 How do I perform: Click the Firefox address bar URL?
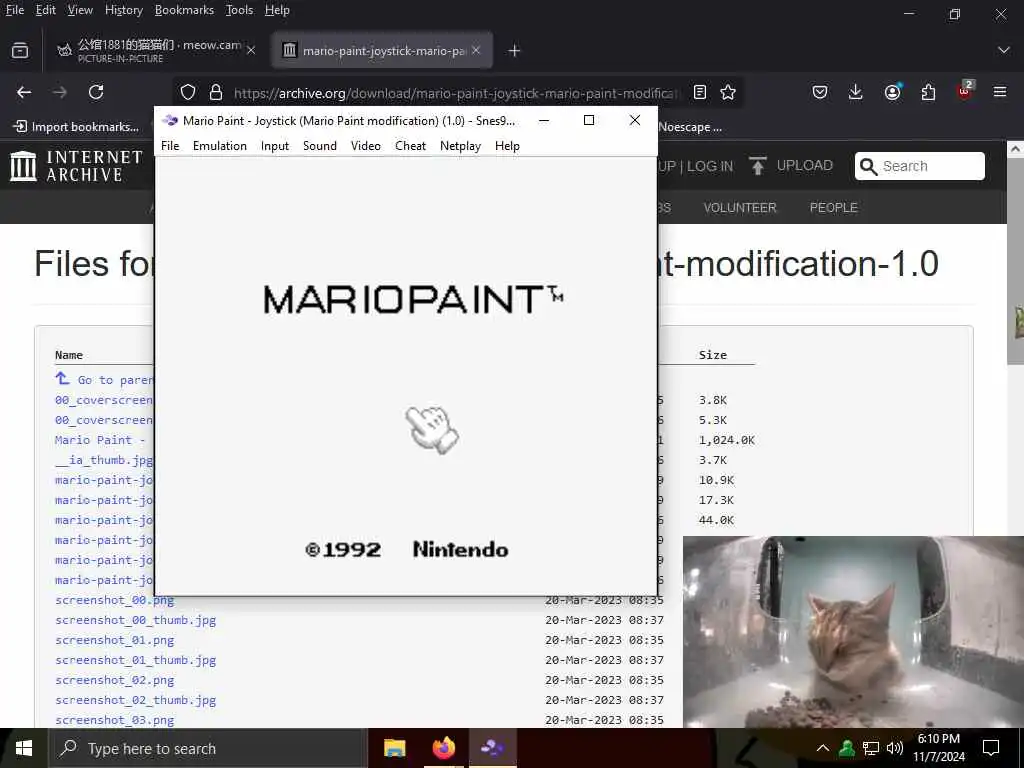455,93
